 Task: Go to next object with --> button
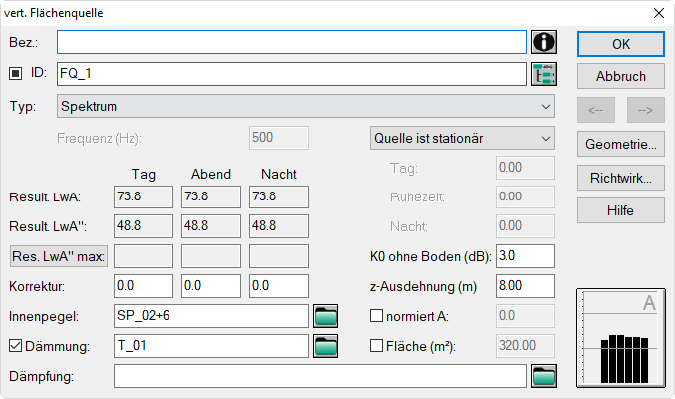[x=646, y=110]
